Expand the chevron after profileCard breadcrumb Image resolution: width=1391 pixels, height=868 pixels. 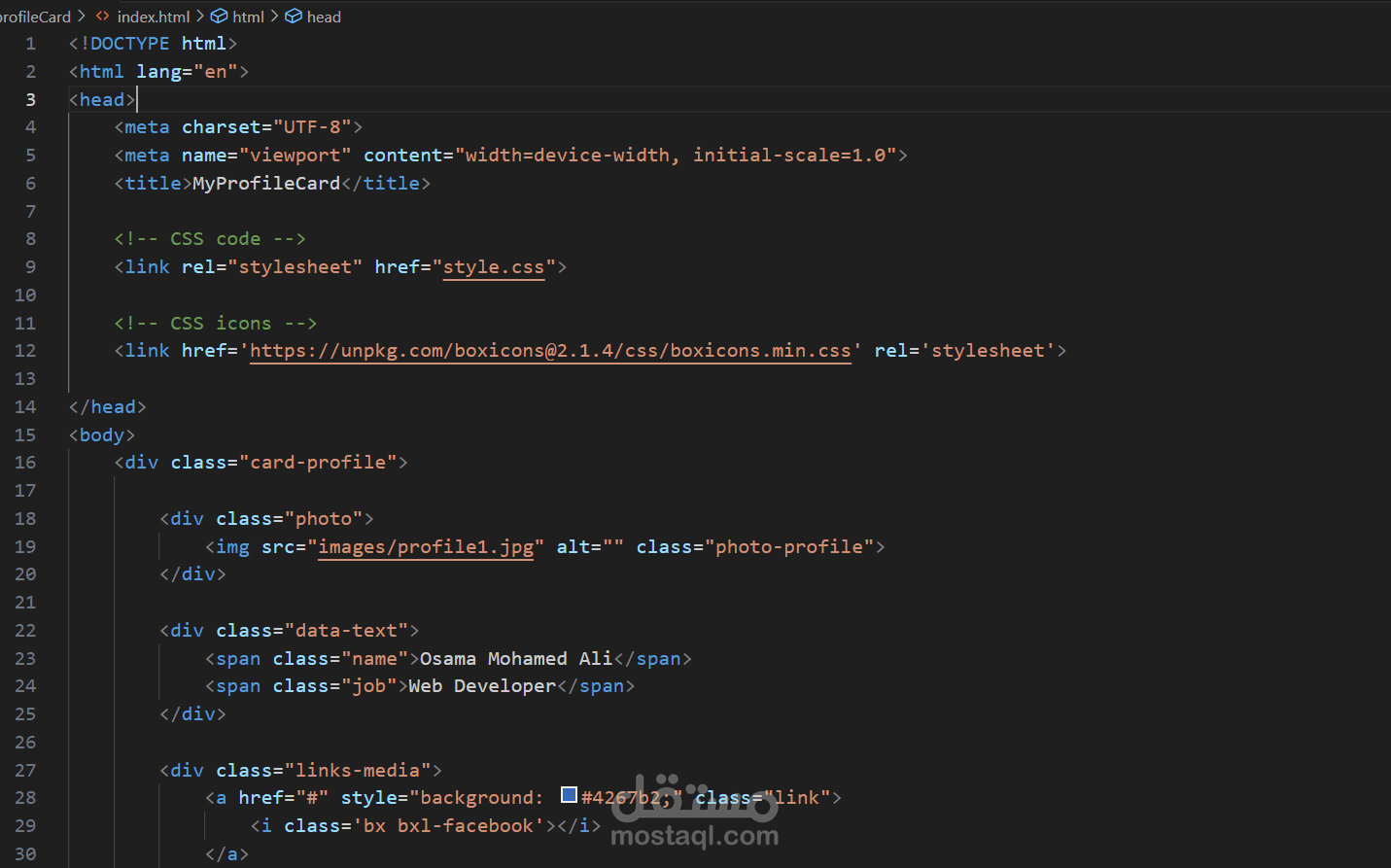82,17
